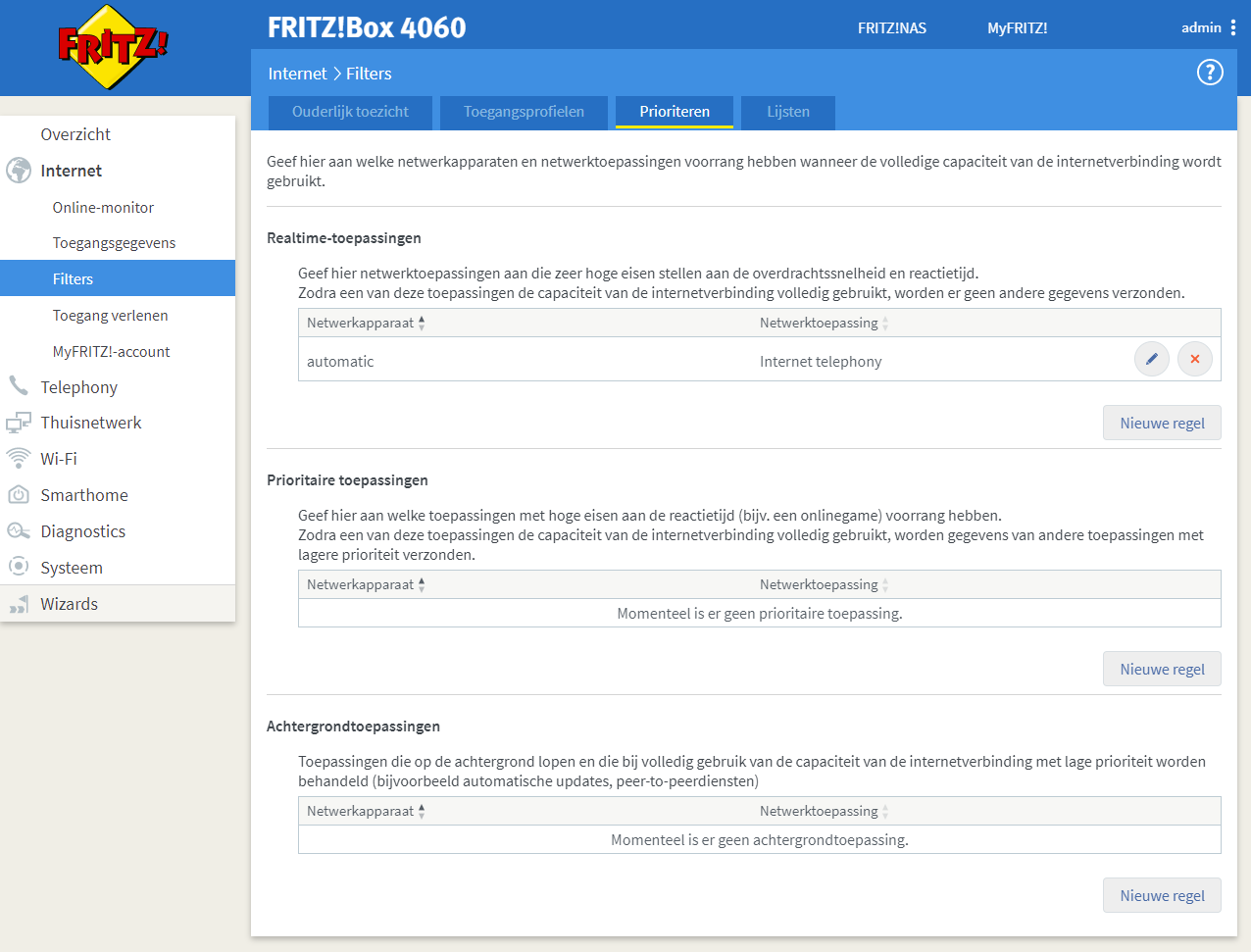Sort Prioritaire table by Netwerktoepassing arrows

885,584
